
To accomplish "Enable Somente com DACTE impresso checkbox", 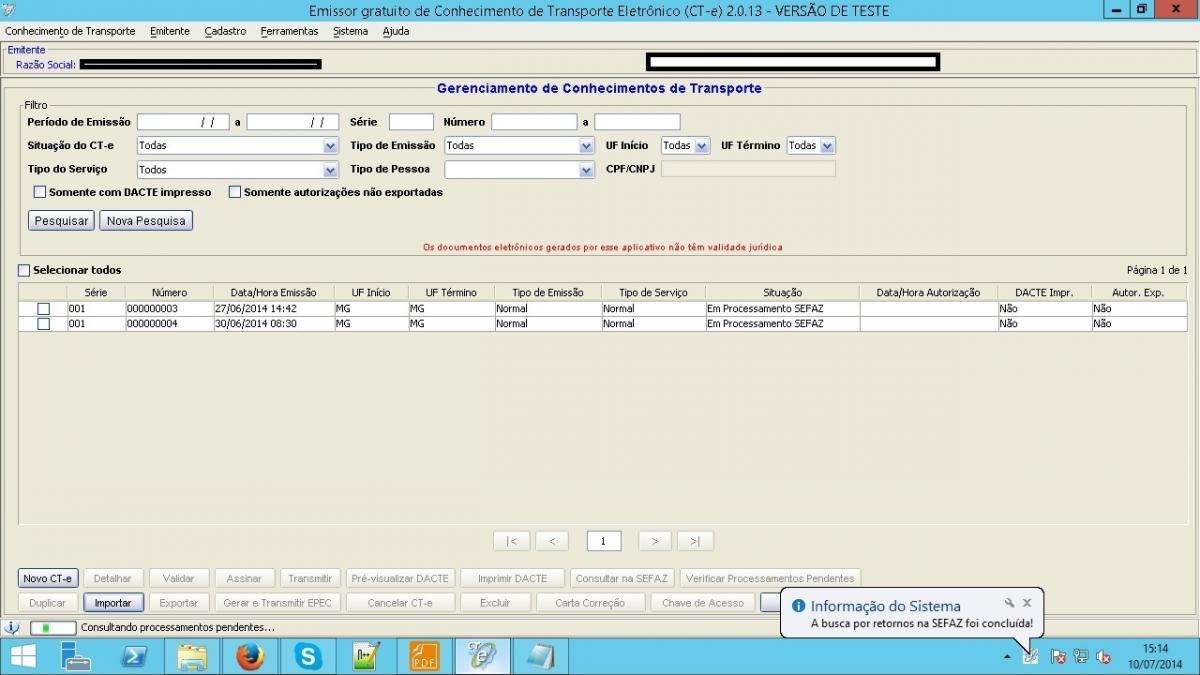I will click(40, 192).
